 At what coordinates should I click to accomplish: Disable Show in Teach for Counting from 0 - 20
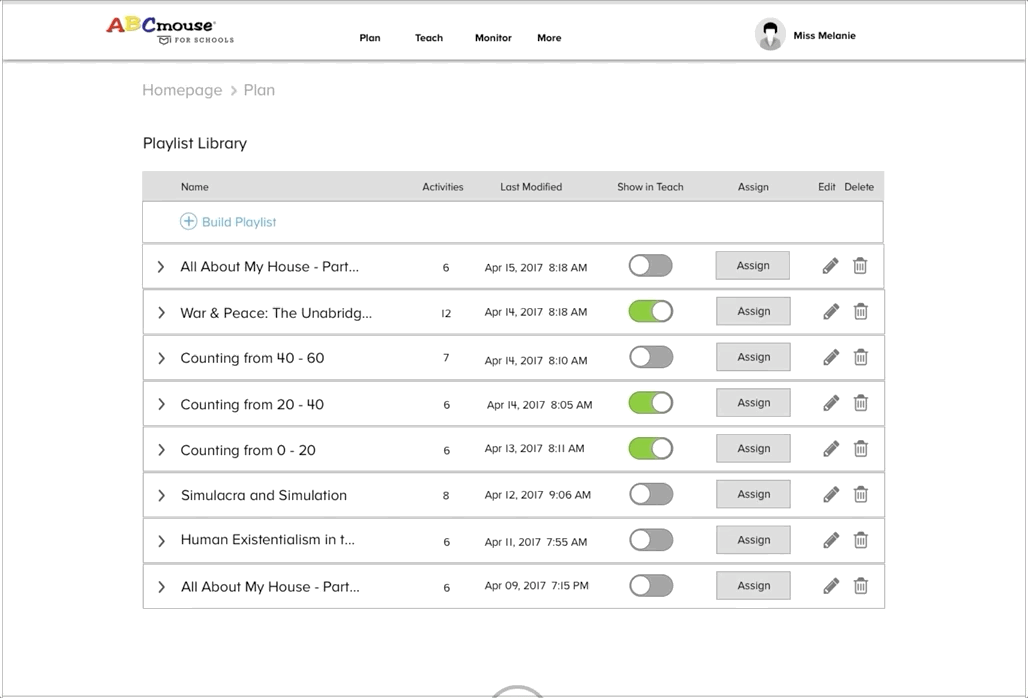651,448
